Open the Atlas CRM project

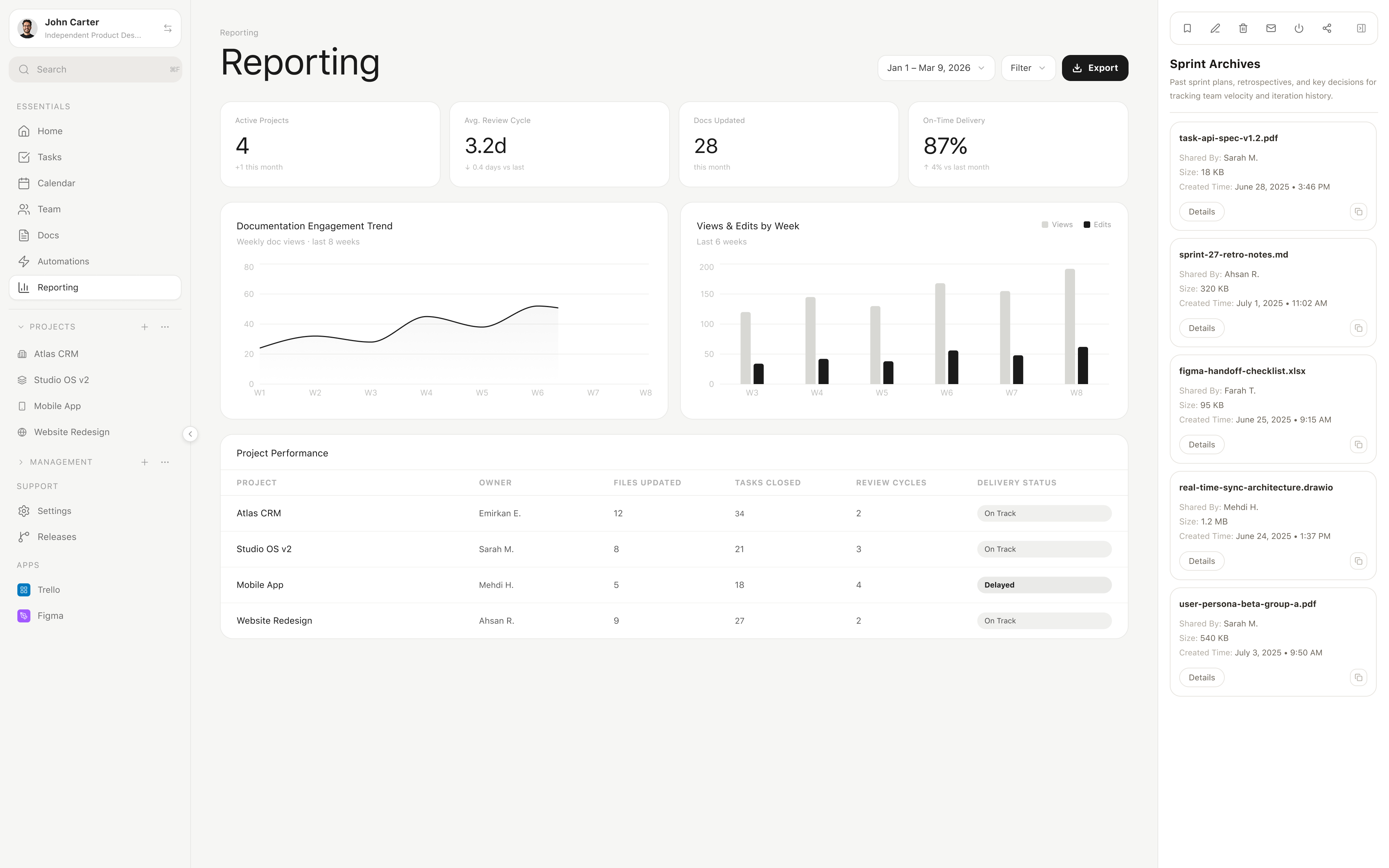[56, 354]
